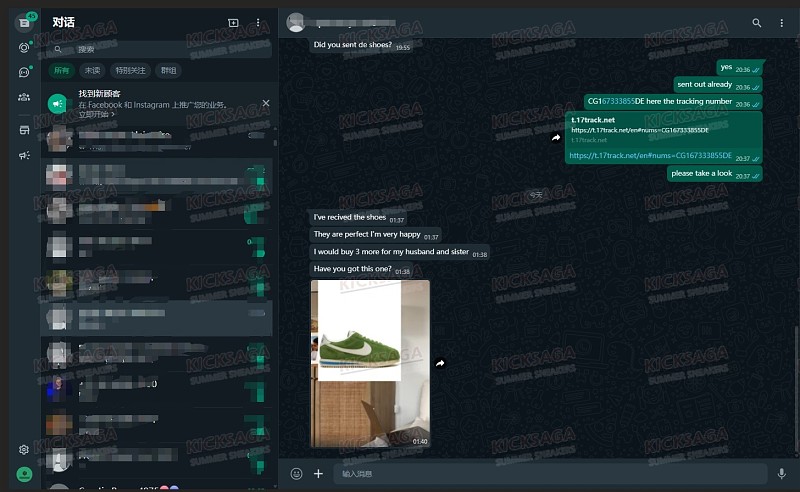800x492 pixels.
Task: Open the Channels icon in left sidebar
Action: pos(24,72)
